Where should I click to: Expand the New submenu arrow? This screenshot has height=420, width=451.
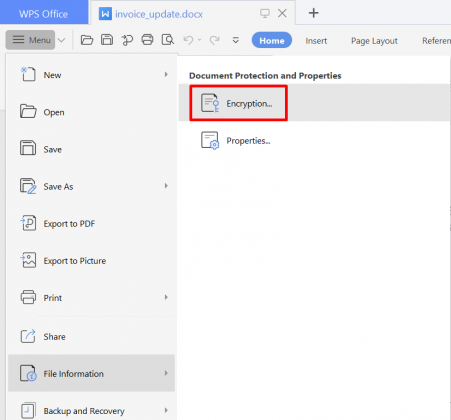click(x=166, y=75)
